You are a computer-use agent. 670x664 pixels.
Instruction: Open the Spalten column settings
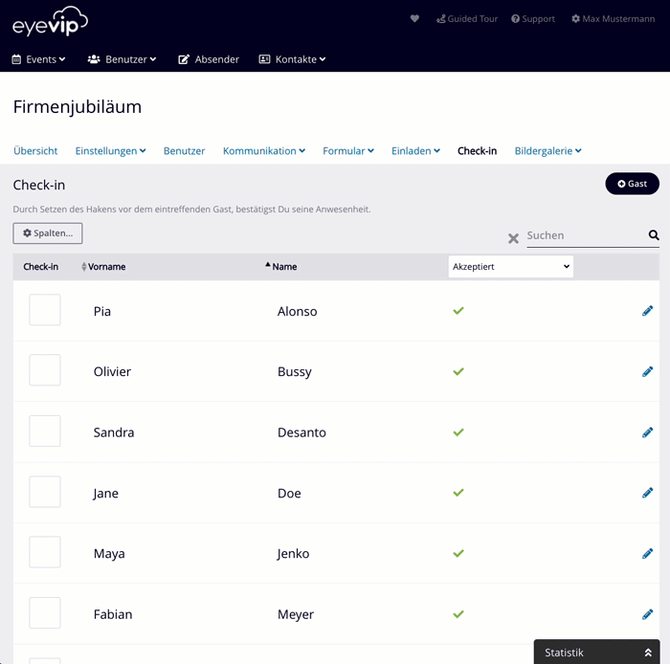[x=47, y=233]
